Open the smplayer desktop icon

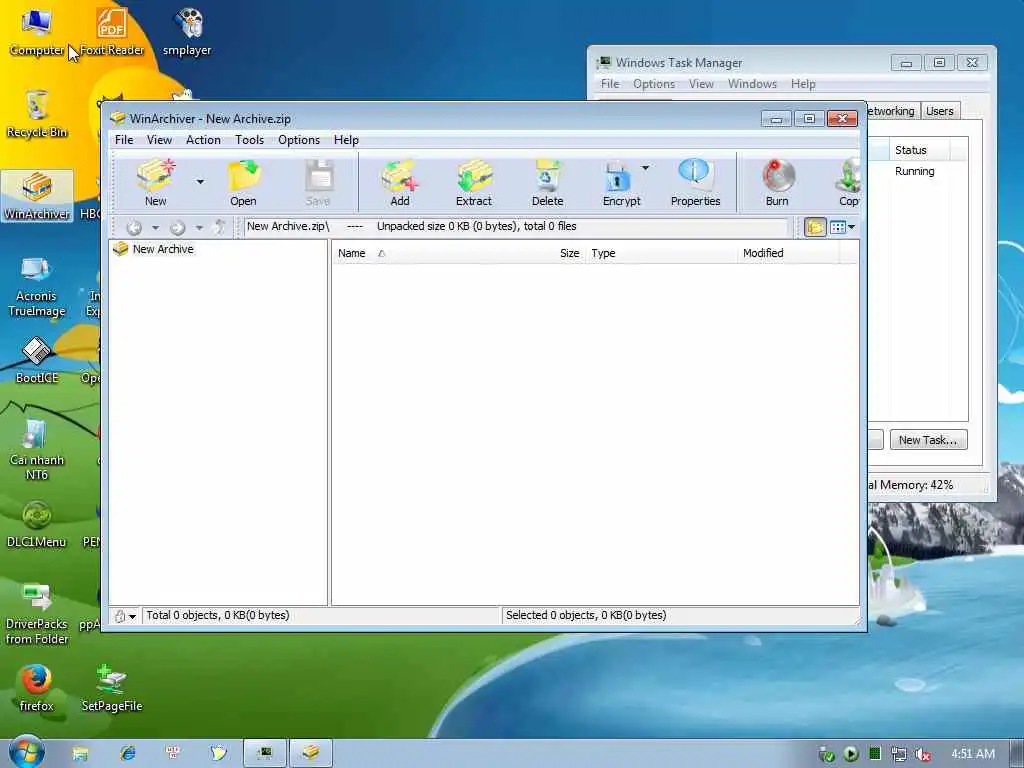187,31
